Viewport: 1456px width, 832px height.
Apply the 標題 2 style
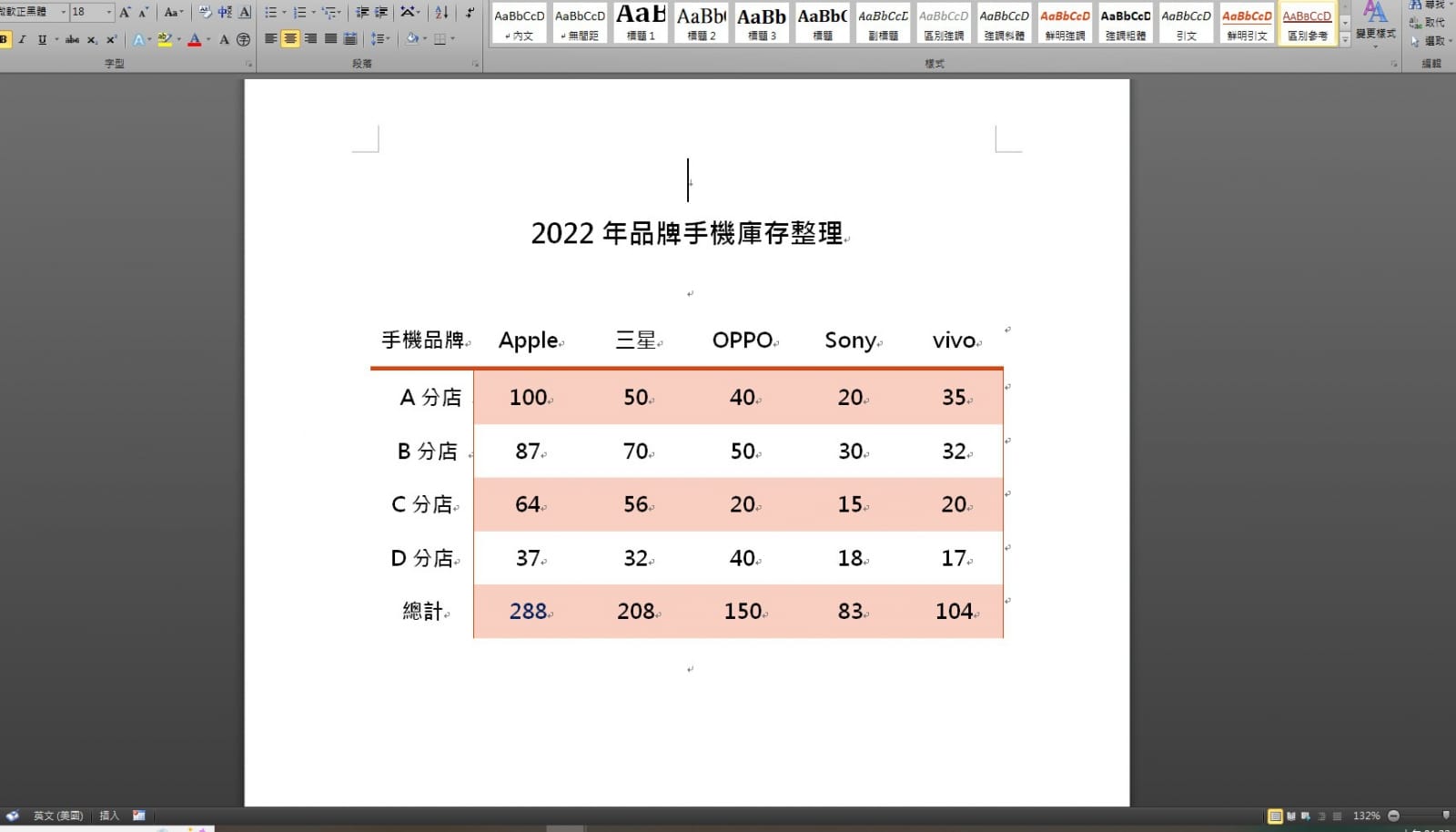pos(701,24)
